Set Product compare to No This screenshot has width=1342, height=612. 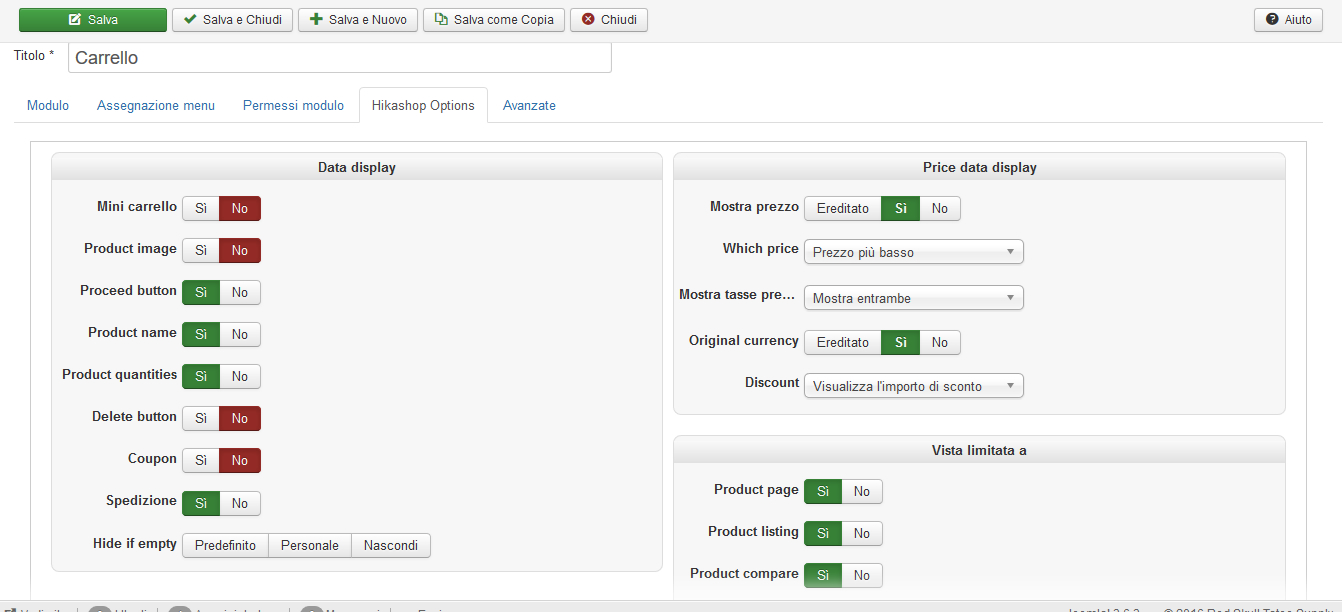[862, 575]
